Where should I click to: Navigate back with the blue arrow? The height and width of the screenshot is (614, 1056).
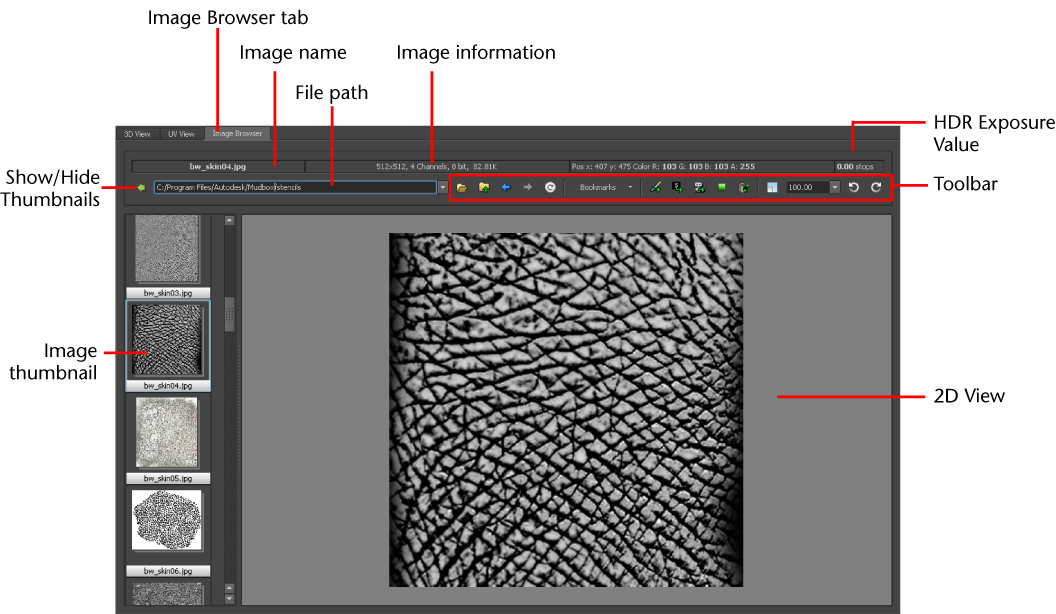point(506,188)
